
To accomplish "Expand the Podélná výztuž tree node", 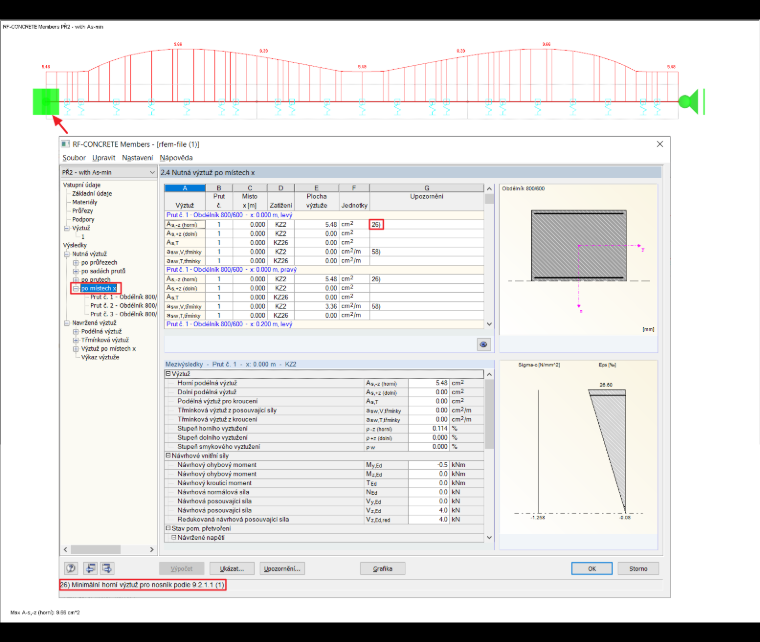I will [x=76, y=331].
